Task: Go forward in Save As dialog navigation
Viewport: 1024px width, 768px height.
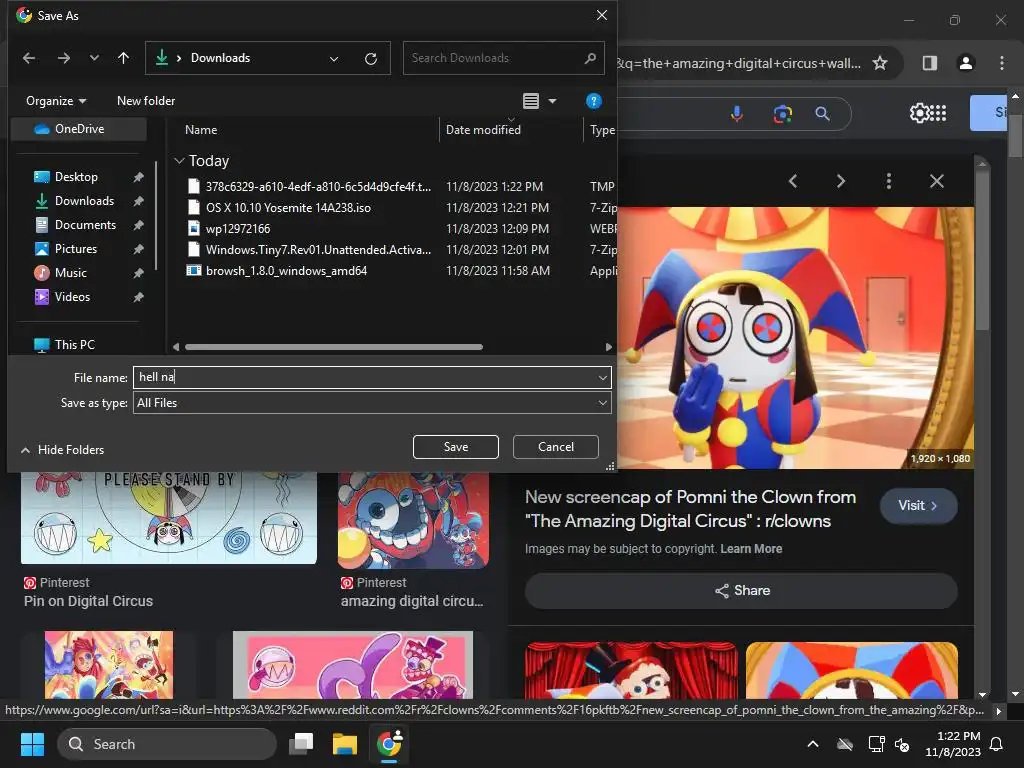Action: (x=63, y=58)
